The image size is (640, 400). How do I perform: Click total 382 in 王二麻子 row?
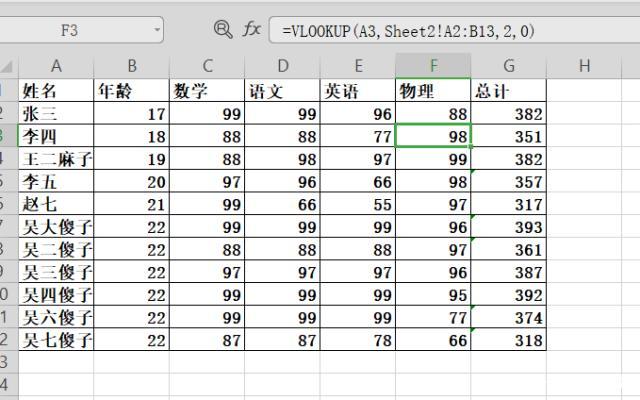pyautogui.click(x=509, y=158)
